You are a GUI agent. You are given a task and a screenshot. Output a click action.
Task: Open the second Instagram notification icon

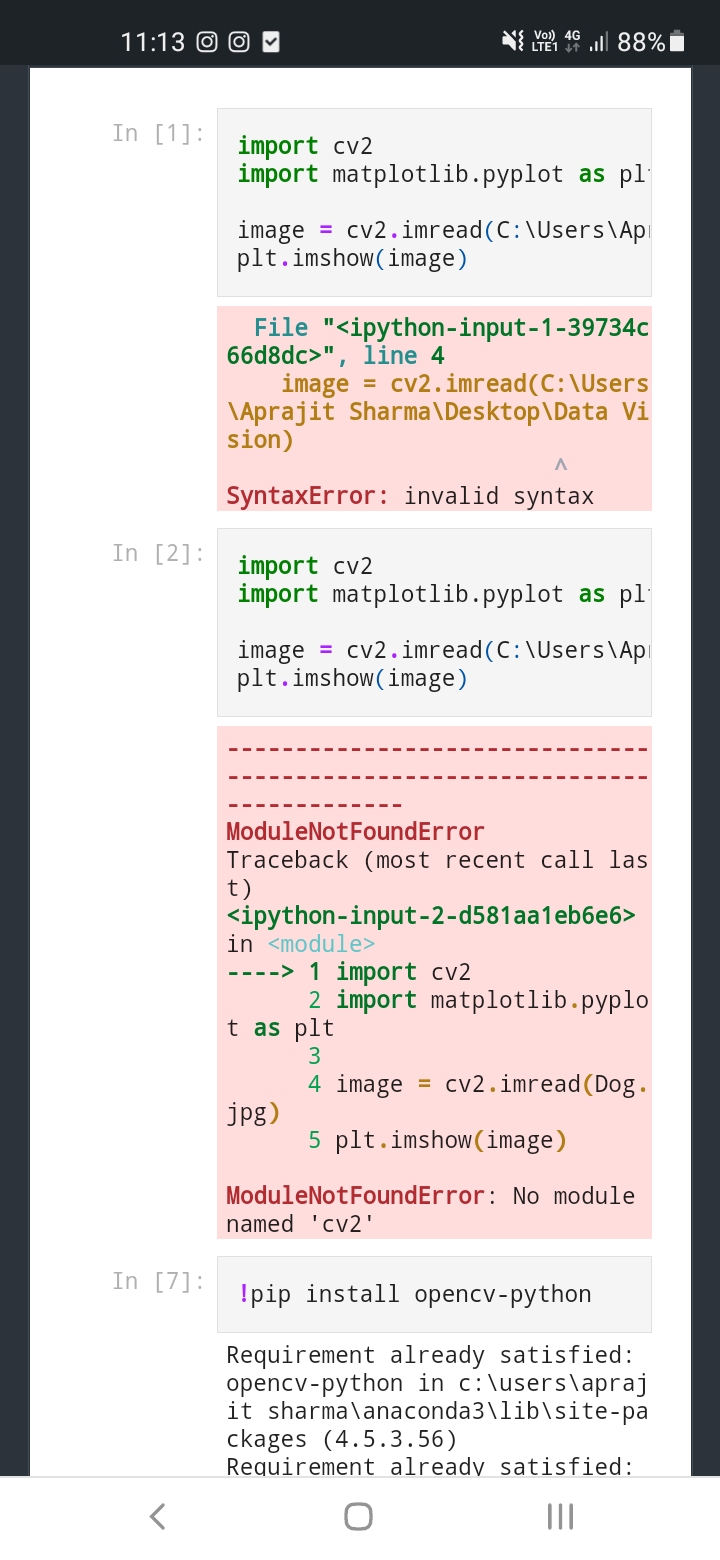pyautogui.click(x=237, y=42)
